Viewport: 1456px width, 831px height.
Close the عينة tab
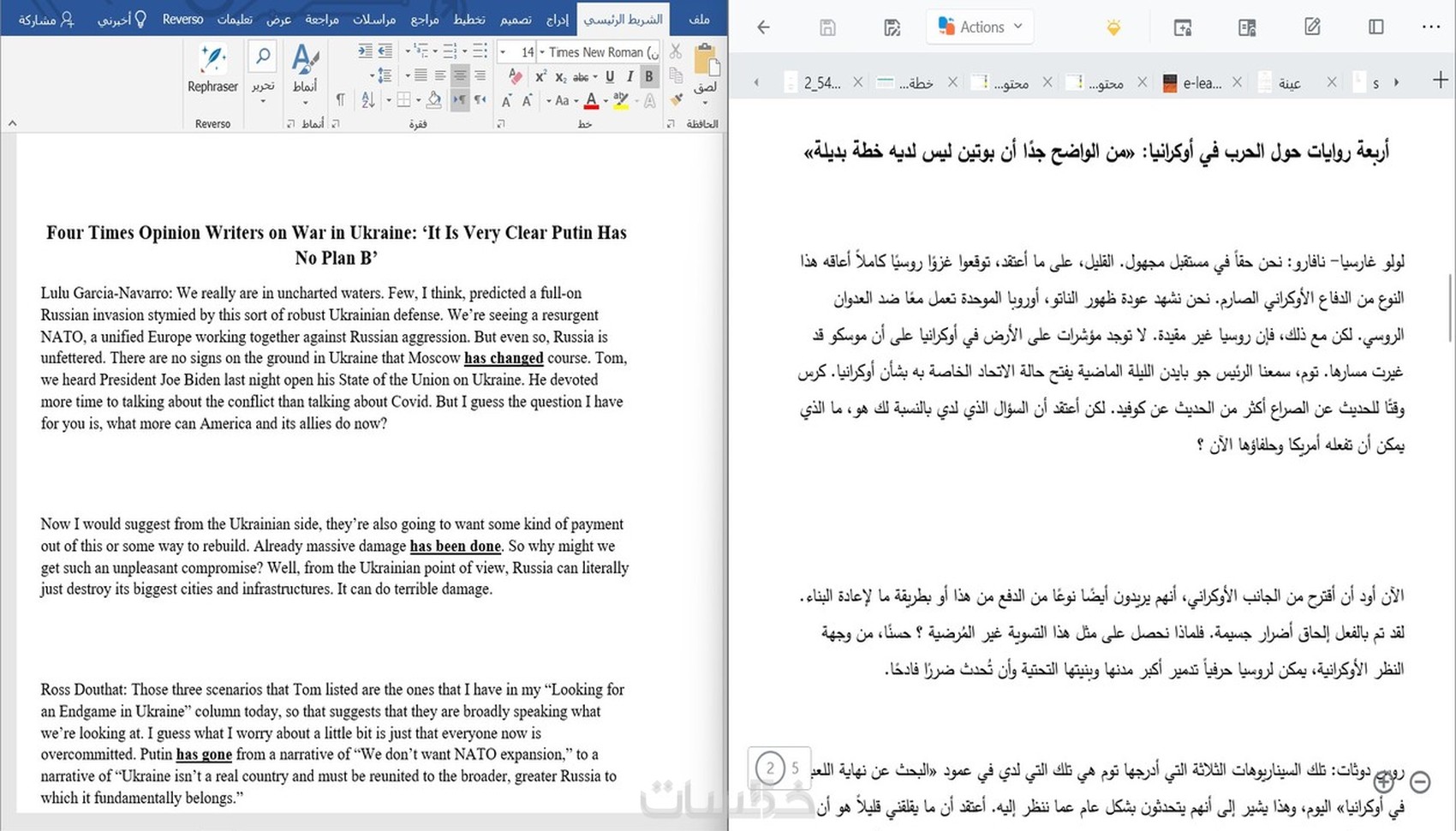(x=1331, y=82)
